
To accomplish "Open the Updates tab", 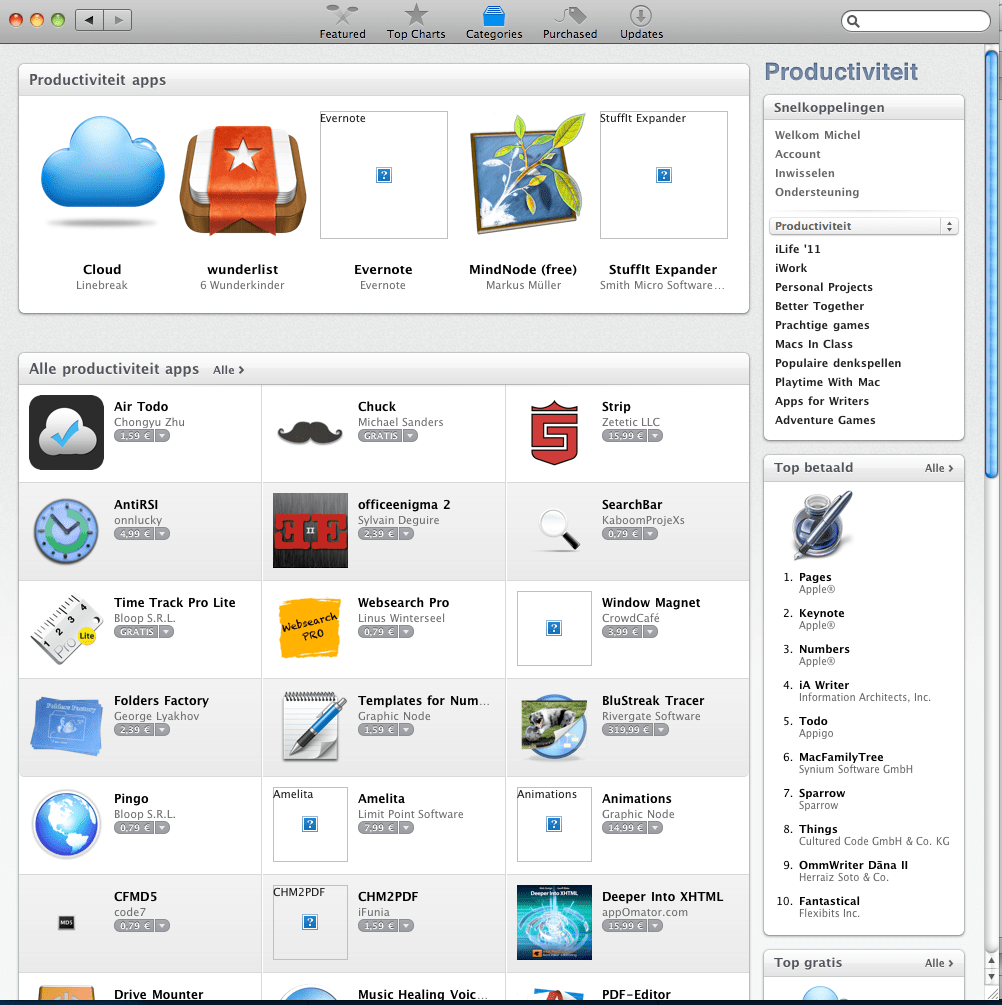I will tap(641, 22).
